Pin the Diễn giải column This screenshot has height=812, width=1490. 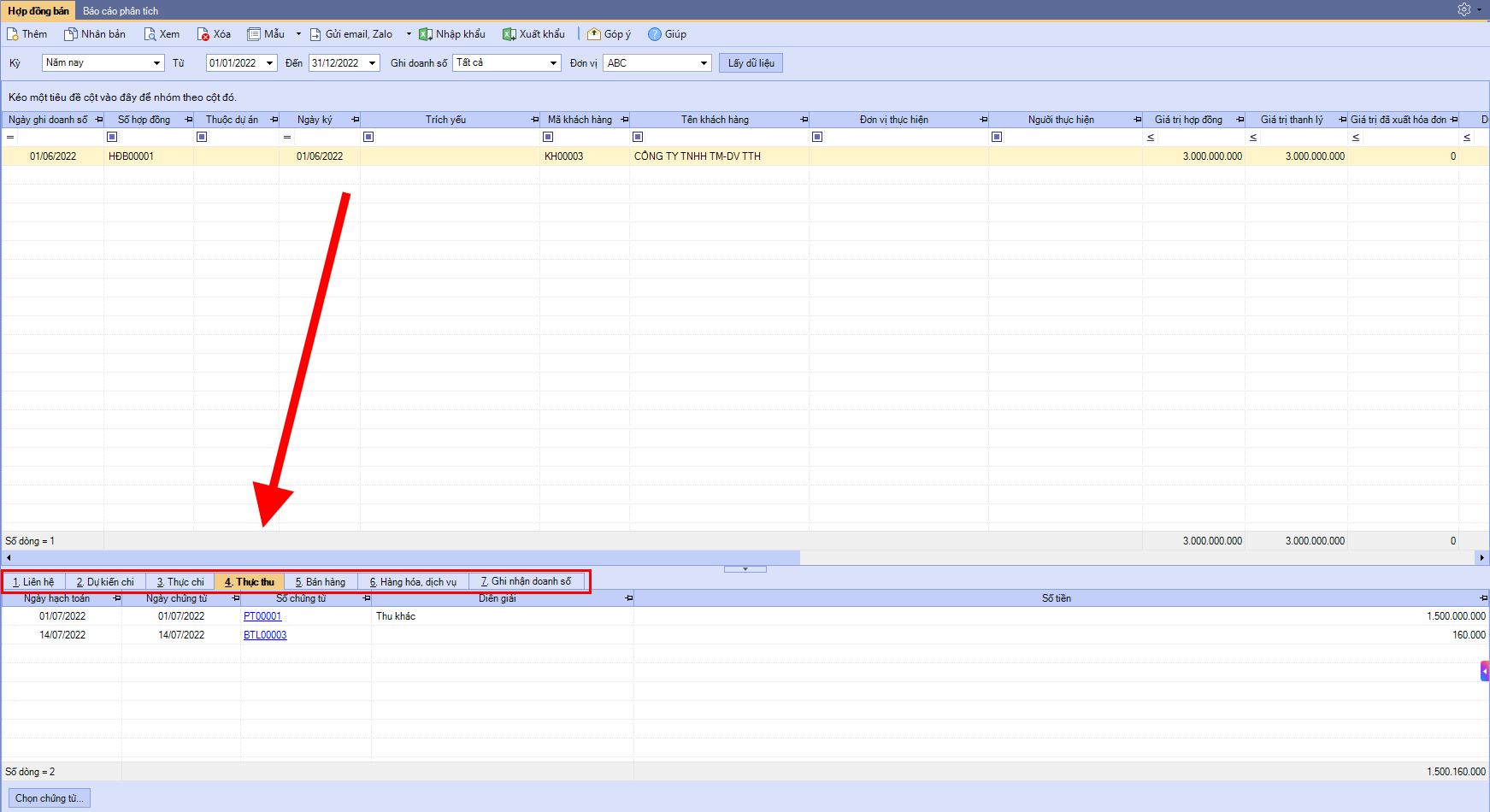tap(629, 598)
